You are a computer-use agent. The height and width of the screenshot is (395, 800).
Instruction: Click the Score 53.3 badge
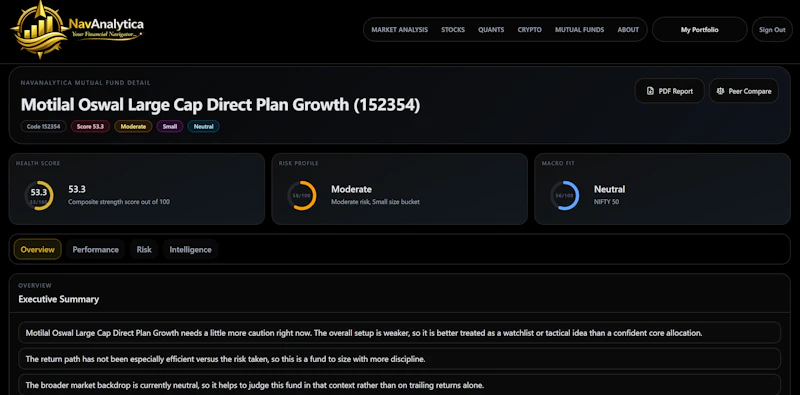coord(90,126)
